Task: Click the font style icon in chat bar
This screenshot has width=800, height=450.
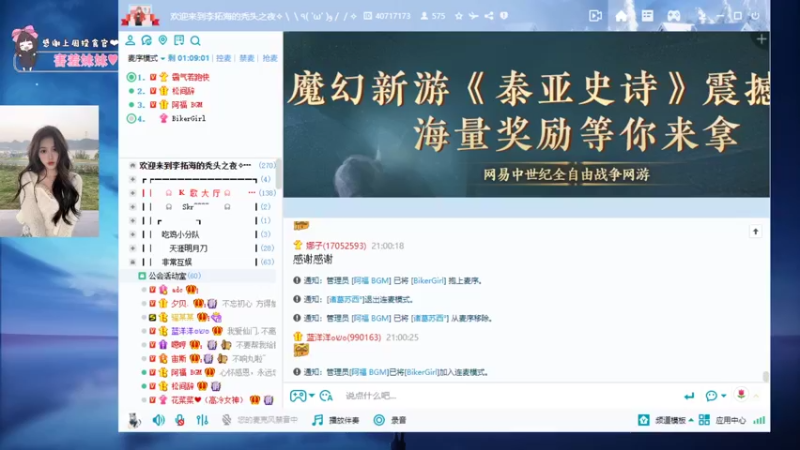Action: (326, 395)
